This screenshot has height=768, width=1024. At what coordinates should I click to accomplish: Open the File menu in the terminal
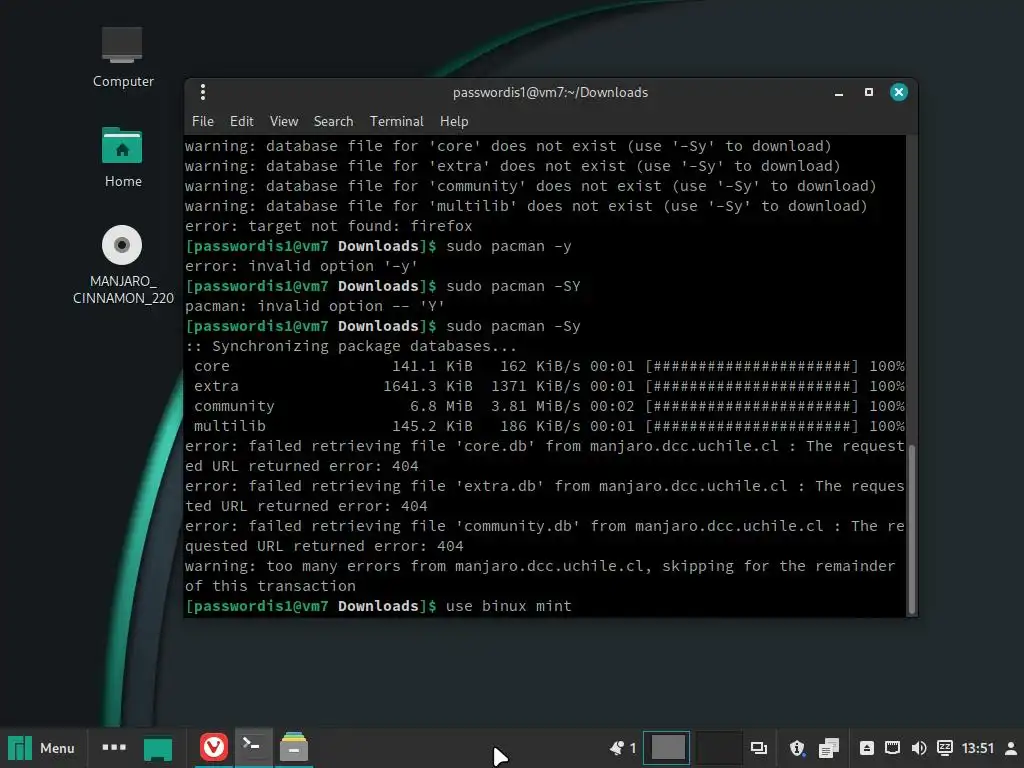point(202,121)
